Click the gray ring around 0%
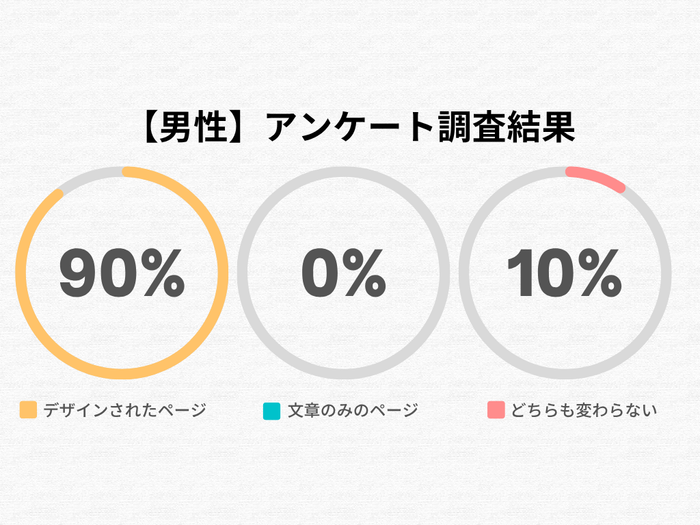700x525 pixels. click(343, 171)
